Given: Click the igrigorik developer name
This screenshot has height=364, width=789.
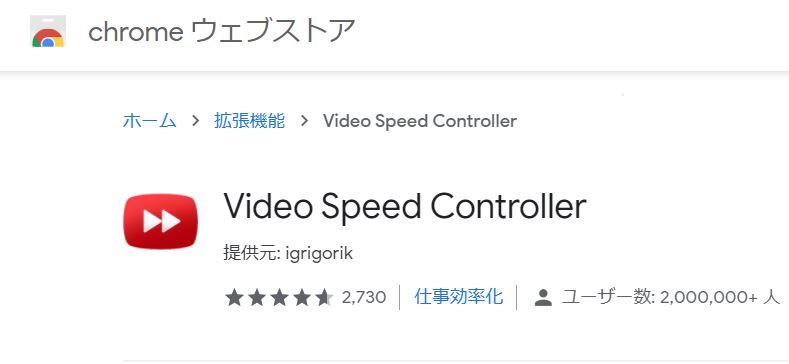Looking at the screenshot, I should click(x=319, y=254).
